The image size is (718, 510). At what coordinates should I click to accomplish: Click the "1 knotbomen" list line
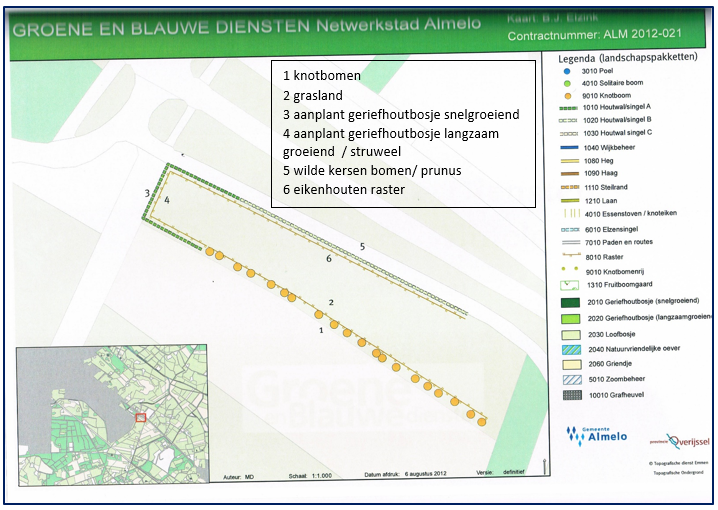(321, 76)
